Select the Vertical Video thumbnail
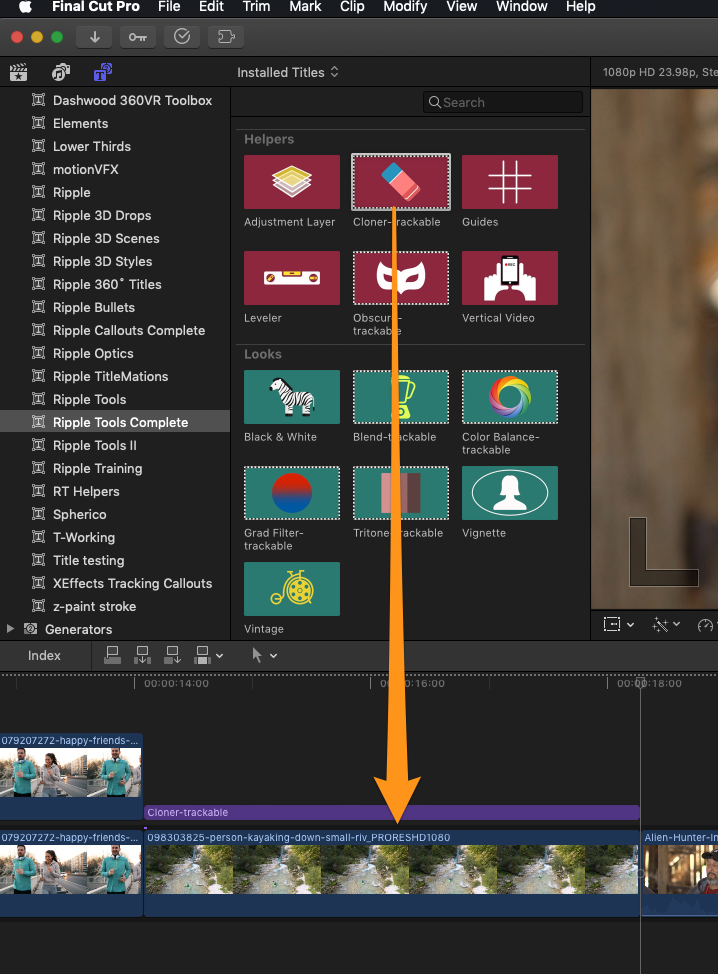The image size is (718, 974). tap(510, 278)
